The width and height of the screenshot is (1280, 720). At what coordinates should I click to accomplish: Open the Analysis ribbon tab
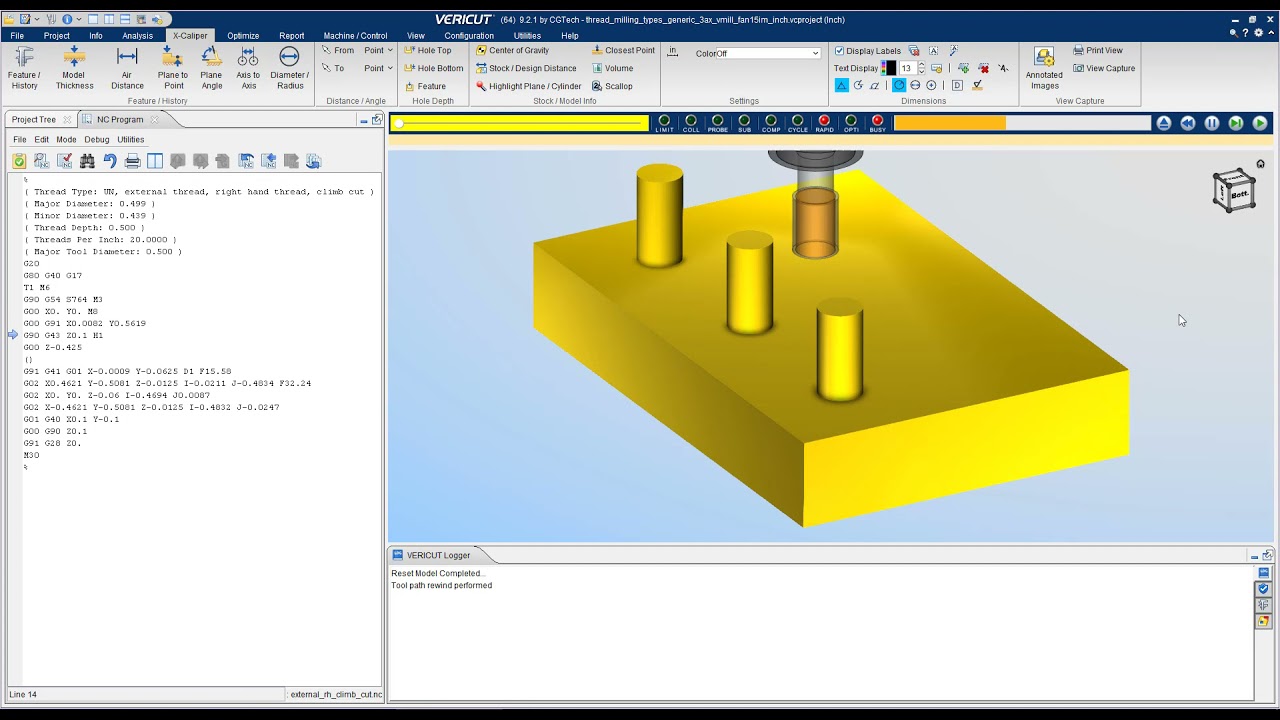click(x=138, y=35)
